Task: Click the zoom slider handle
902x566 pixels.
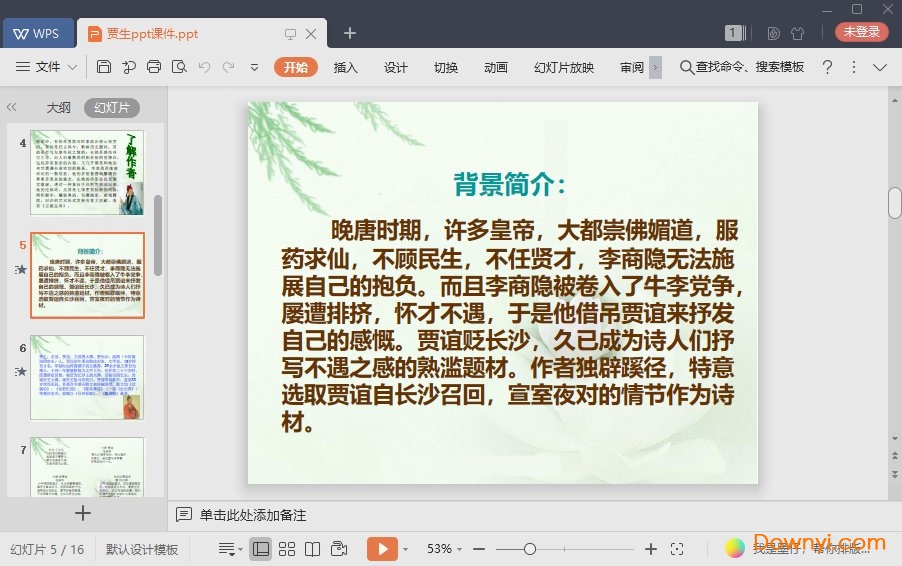Action: pos(530,549)
